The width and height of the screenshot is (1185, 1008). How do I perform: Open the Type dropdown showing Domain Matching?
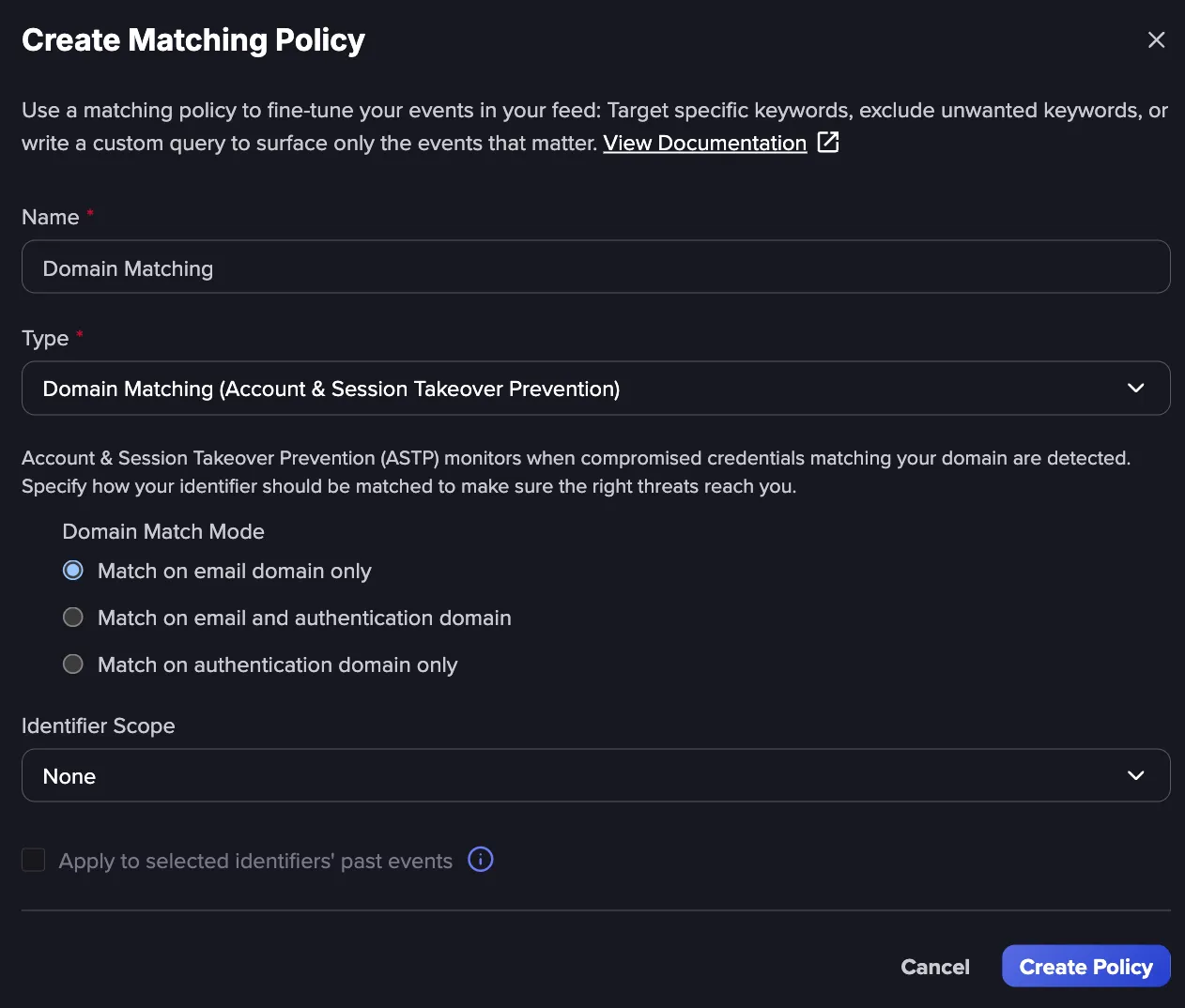pos(595,388)
